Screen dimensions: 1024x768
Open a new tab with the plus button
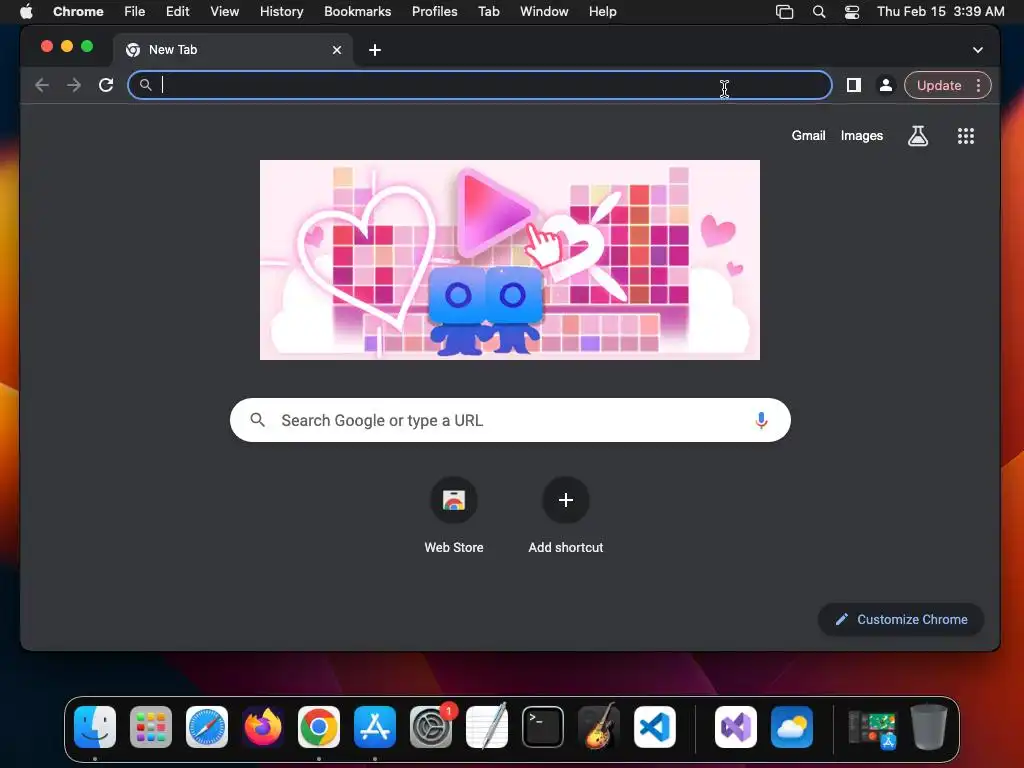click(375, 50)
